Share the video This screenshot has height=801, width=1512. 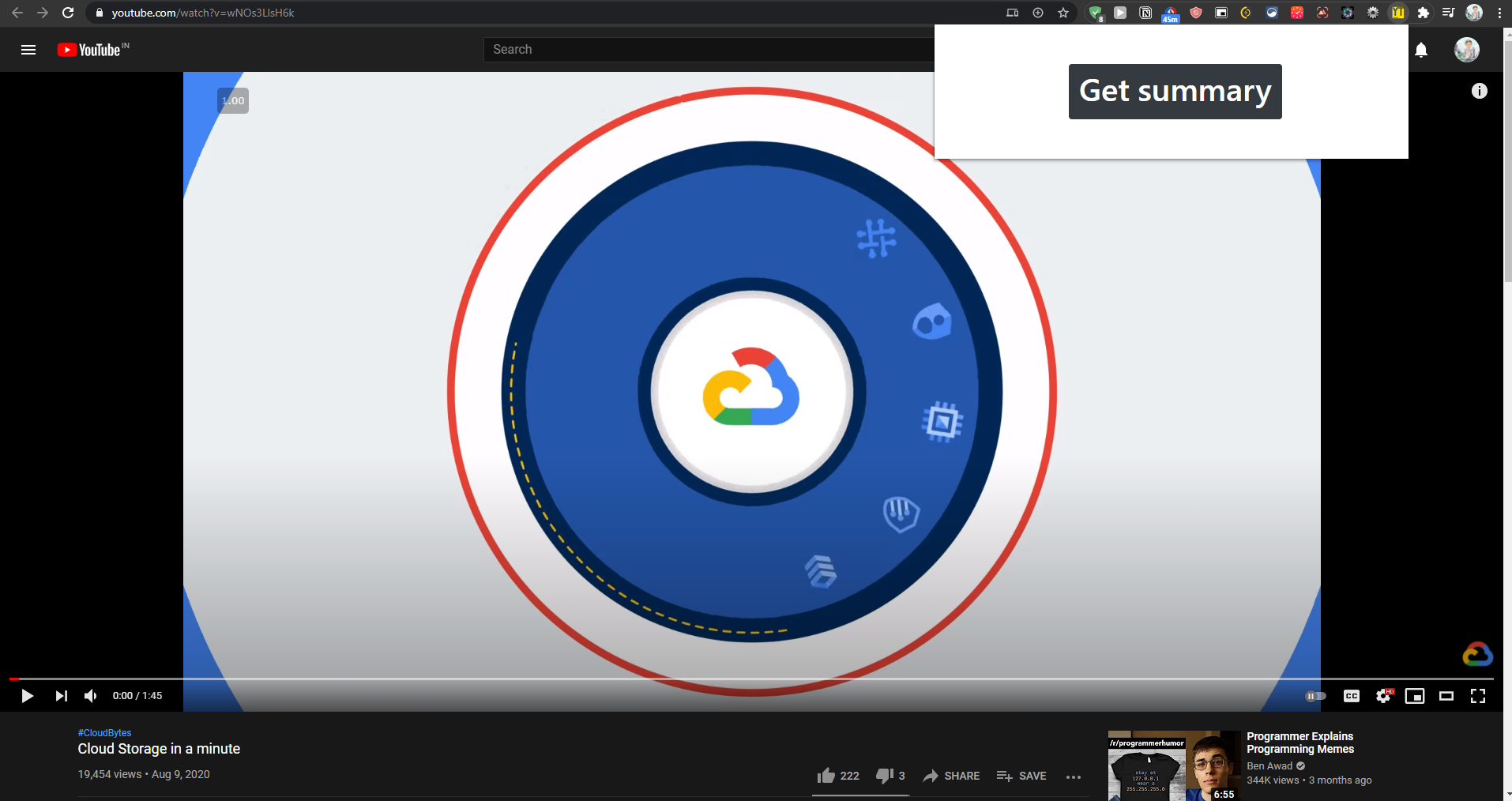pos(951,776)
